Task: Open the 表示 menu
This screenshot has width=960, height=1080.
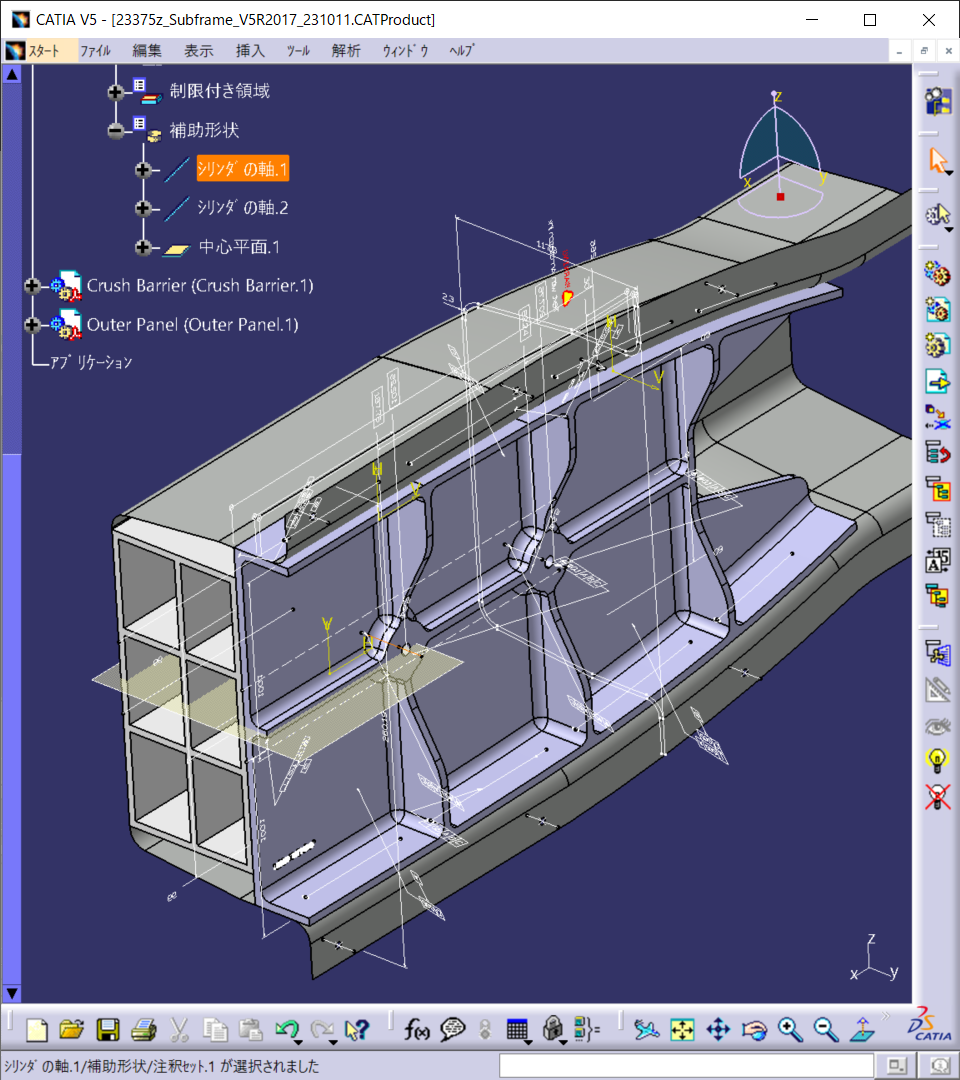Action: click(198, 51)
